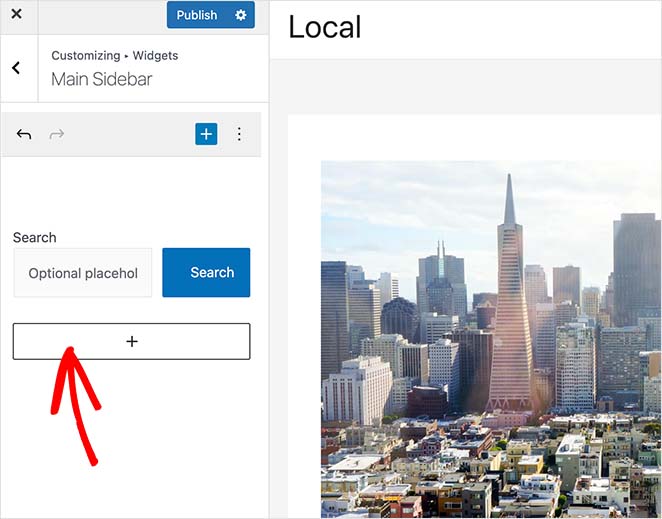Redo the reverted change

(57, 134)
